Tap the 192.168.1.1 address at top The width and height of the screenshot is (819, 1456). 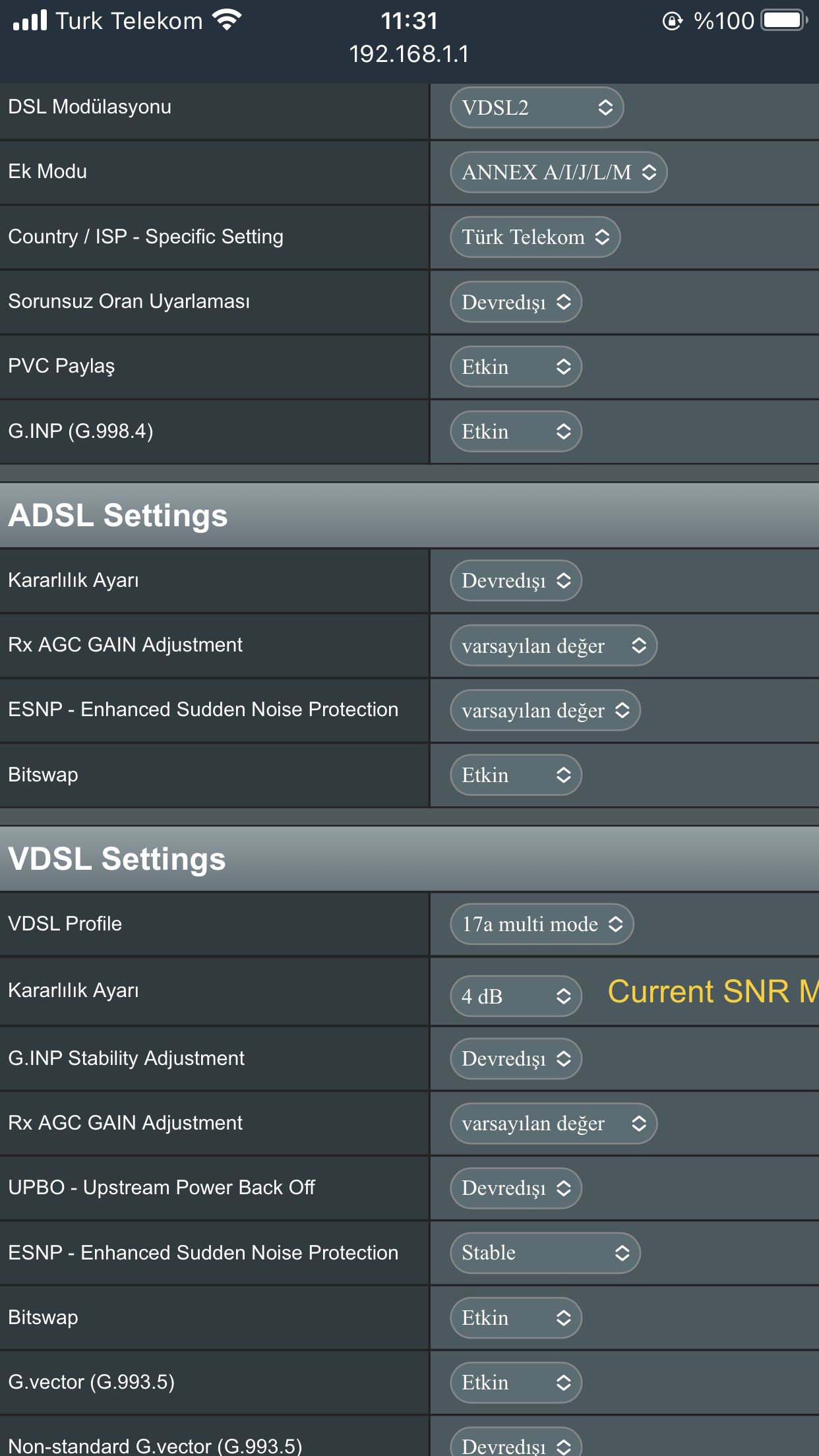coord(409,54)
